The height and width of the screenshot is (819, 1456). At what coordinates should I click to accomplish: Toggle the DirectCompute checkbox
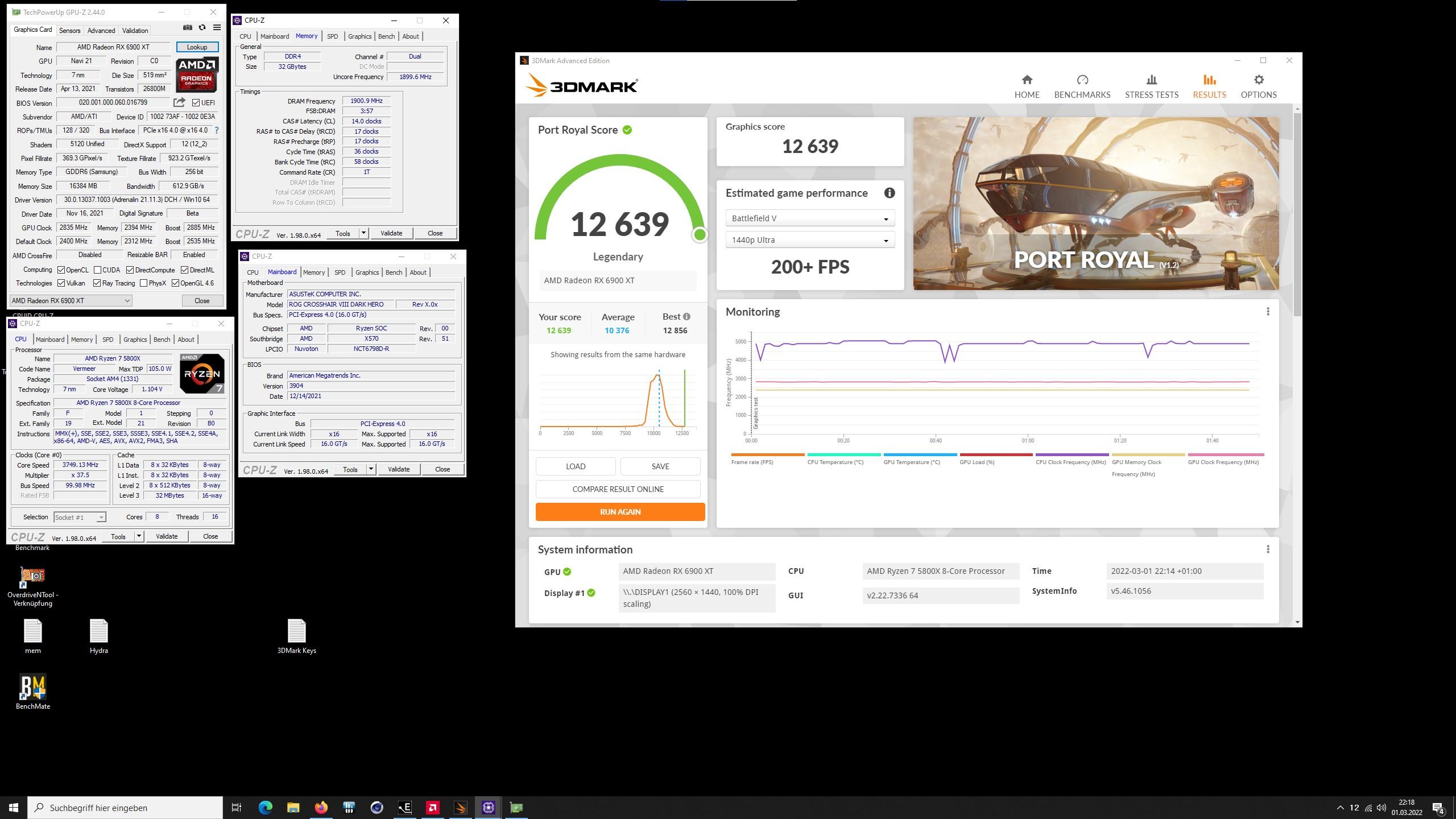coord(130,270)
